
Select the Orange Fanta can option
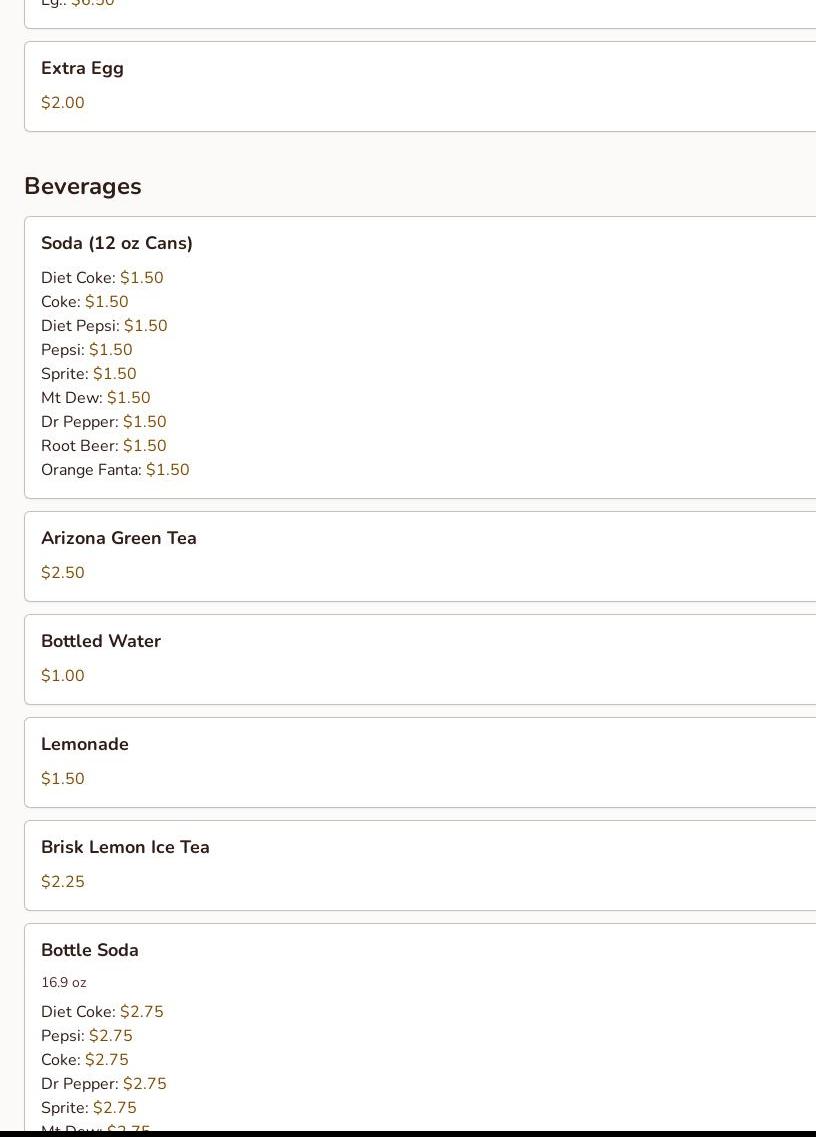click(114, 470)
